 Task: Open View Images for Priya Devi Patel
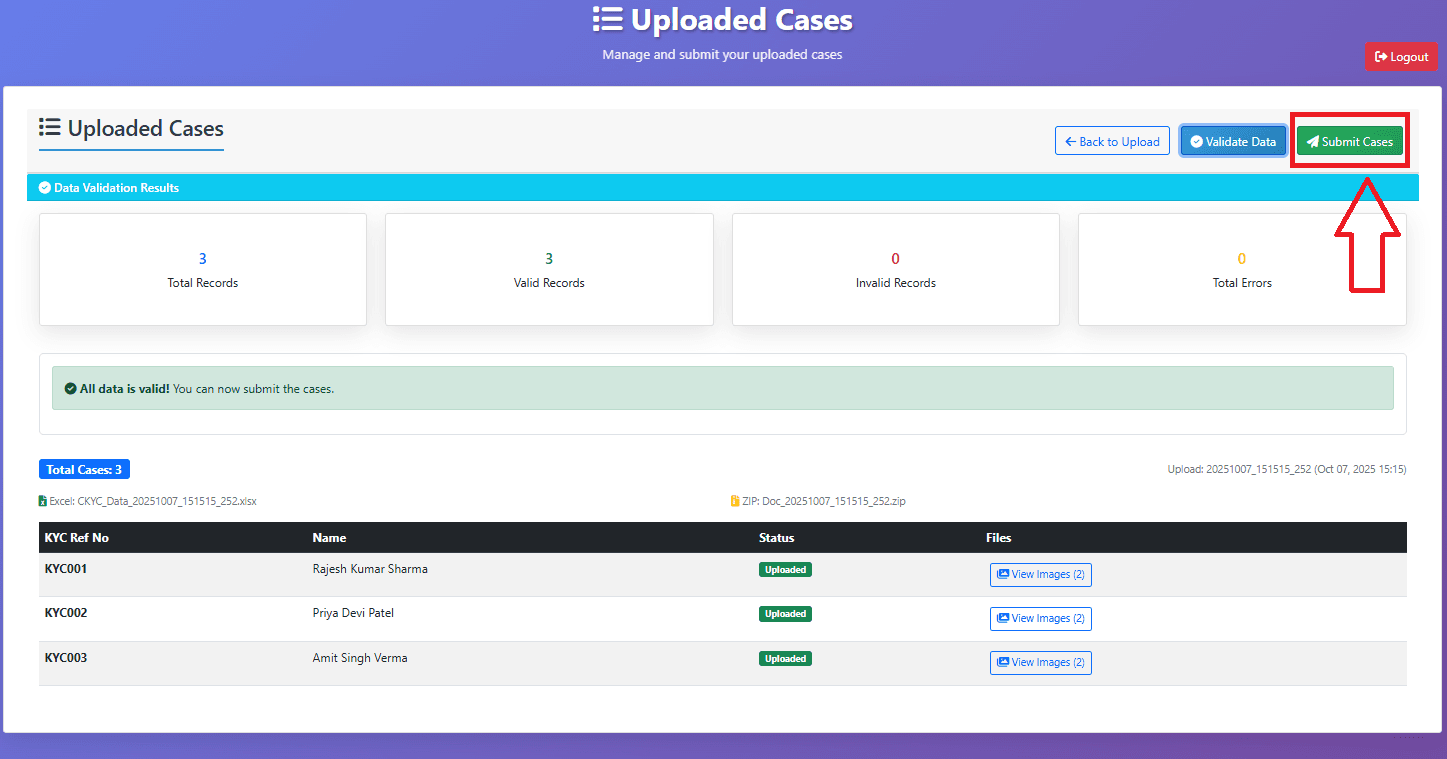point(1040,619)
